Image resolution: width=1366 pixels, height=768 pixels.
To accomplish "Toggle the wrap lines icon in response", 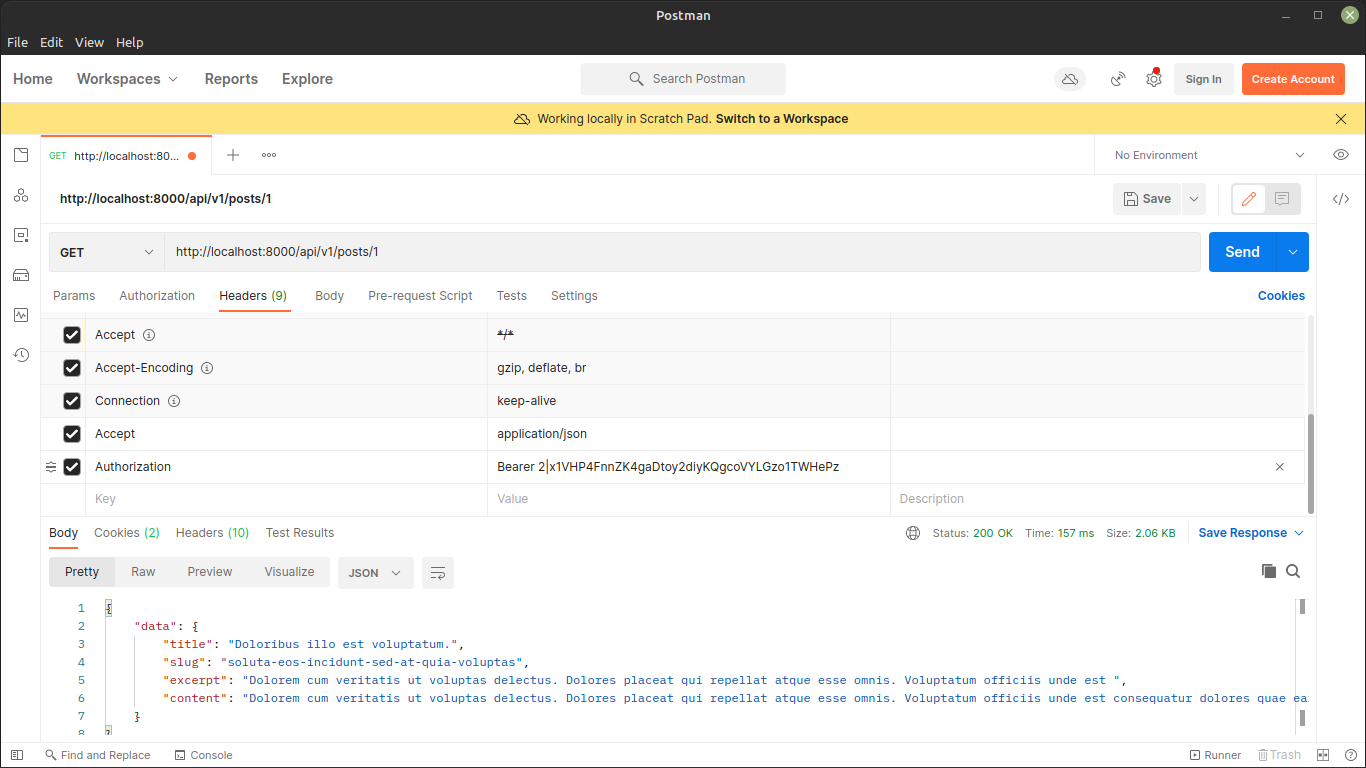I will (438, 573).
